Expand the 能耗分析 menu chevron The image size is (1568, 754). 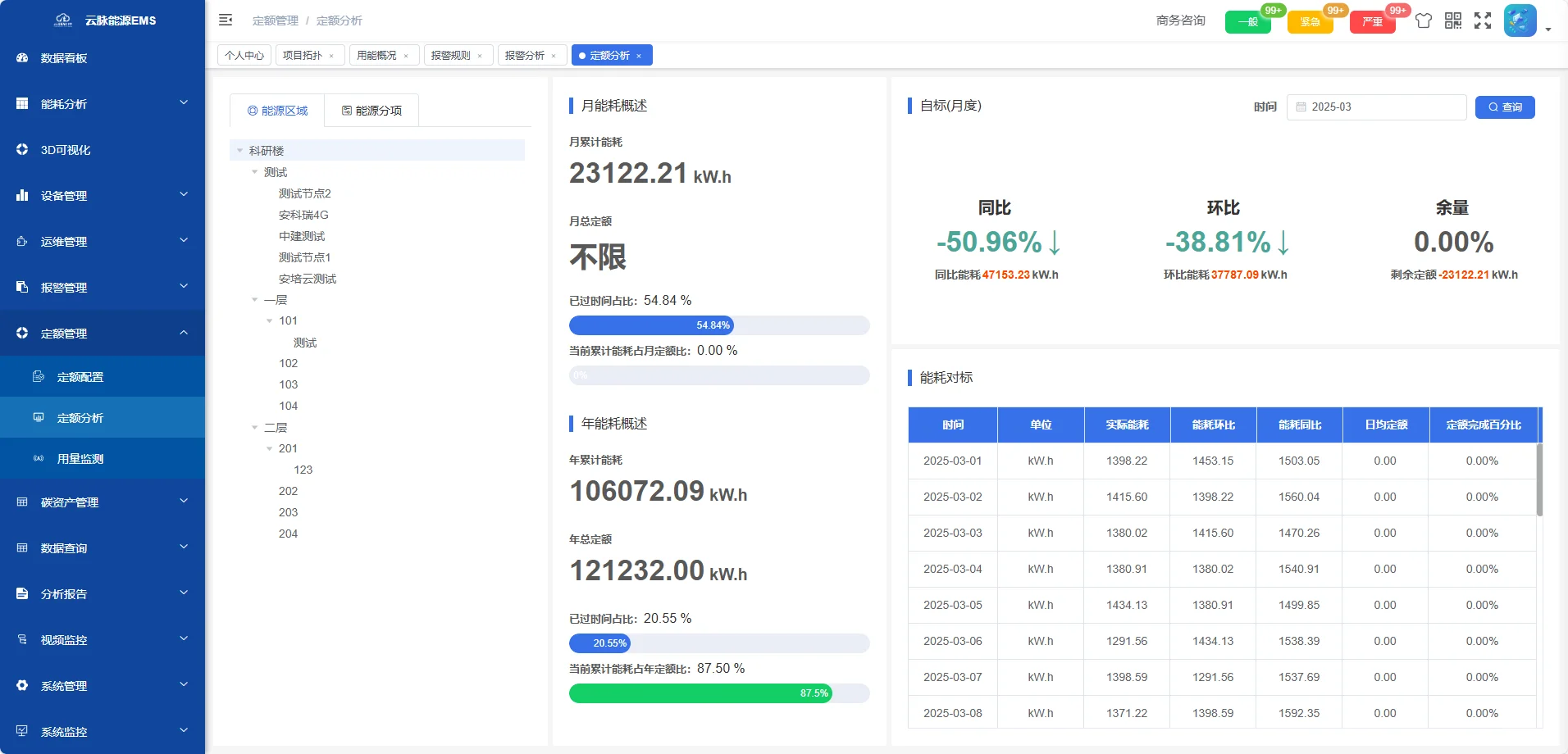[x=182, y=103]
